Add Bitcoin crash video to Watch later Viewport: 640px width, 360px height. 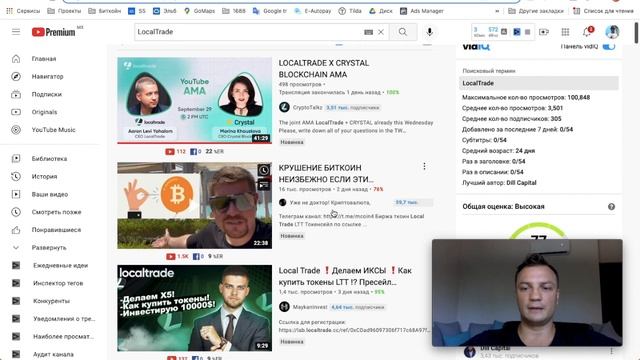pos(264,170)
